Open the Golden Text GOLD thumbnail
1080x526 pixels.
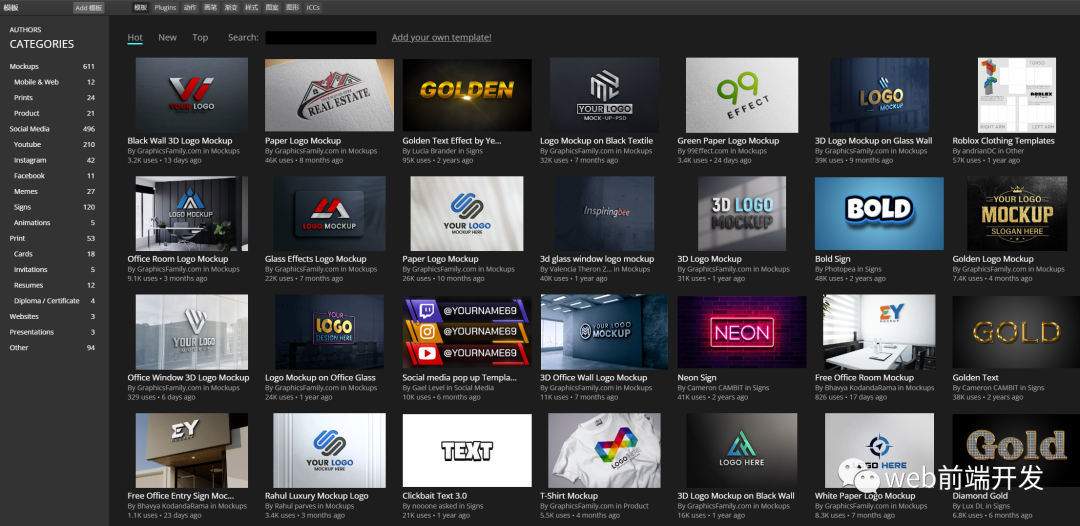tap(1017, 332)
